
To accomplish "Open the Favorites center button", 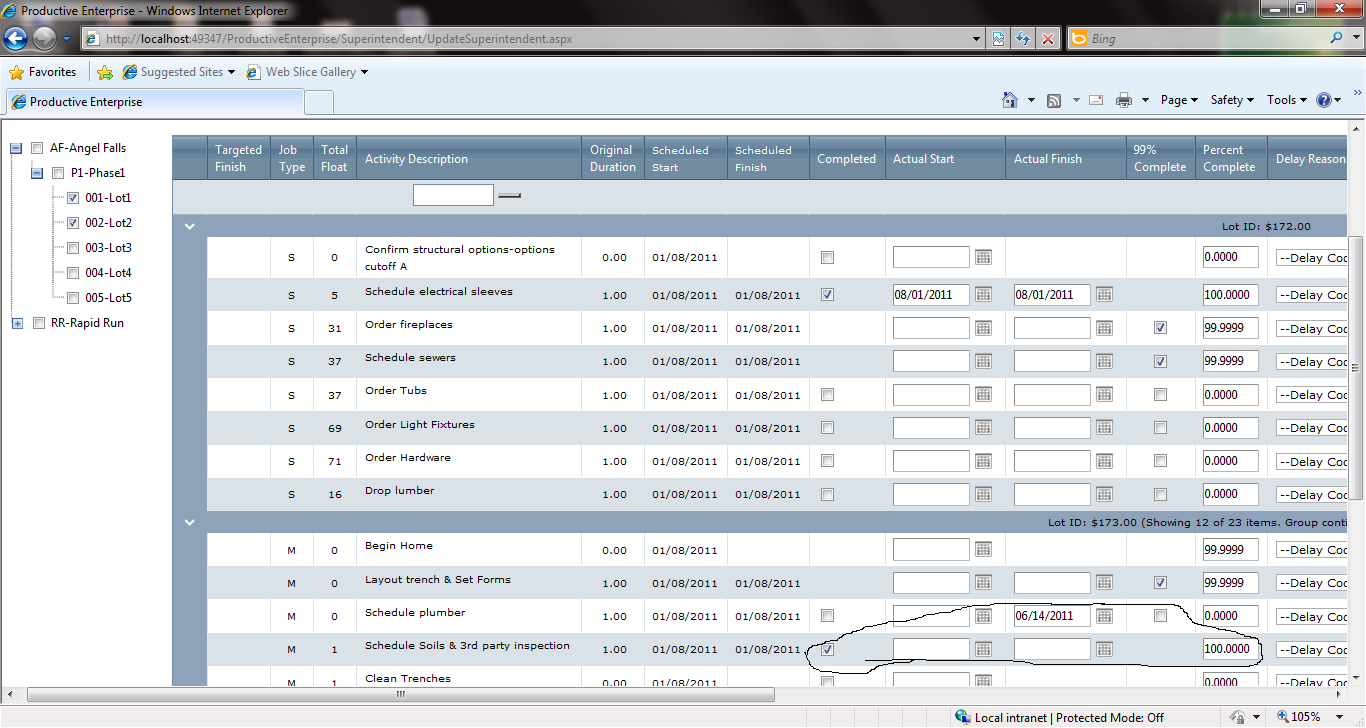I will pyautogui.click(x=43, y=72).
